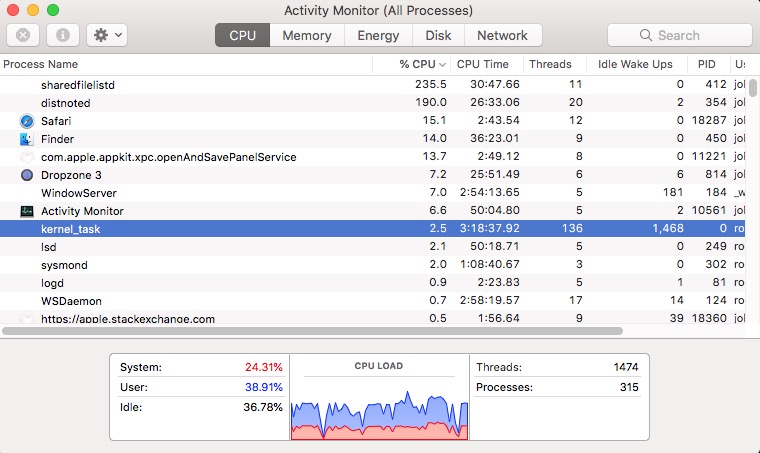Image resolution: width=760 pixels, height=453 pixels.
Task: Click the Idle 36.78% value
Action: [x=263, y=407]
